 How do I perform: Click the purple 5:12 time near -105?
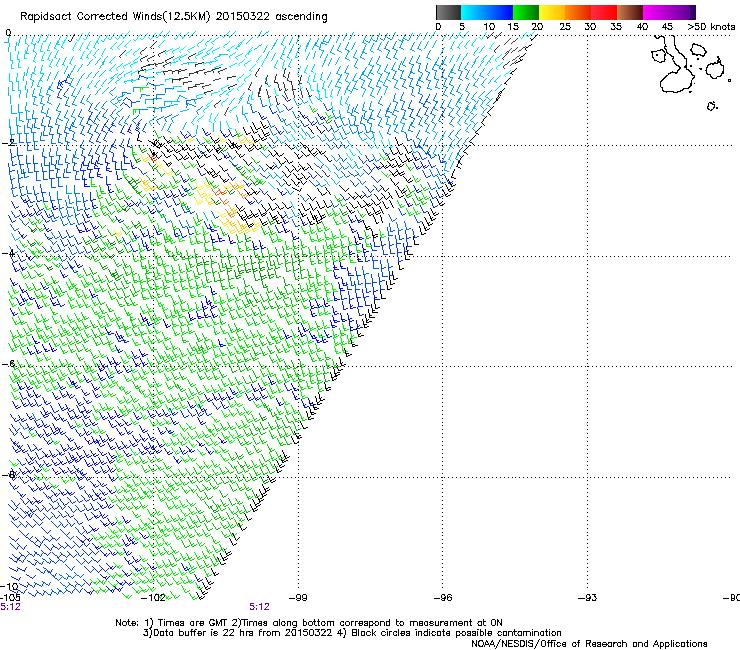10,607
